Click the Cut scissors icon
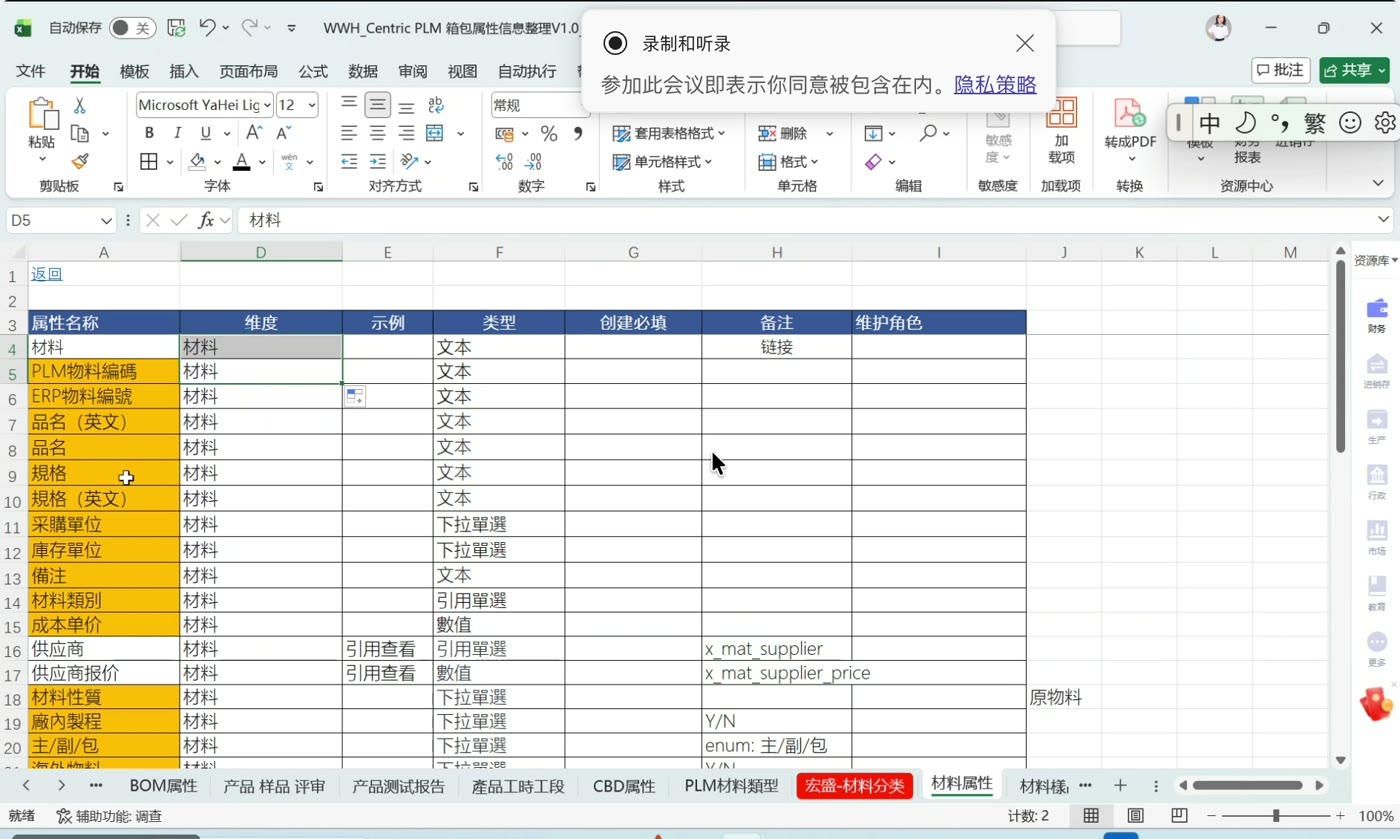Viewport: 1400px width, 839px height. pyautogui.click(x=80, y=106)
